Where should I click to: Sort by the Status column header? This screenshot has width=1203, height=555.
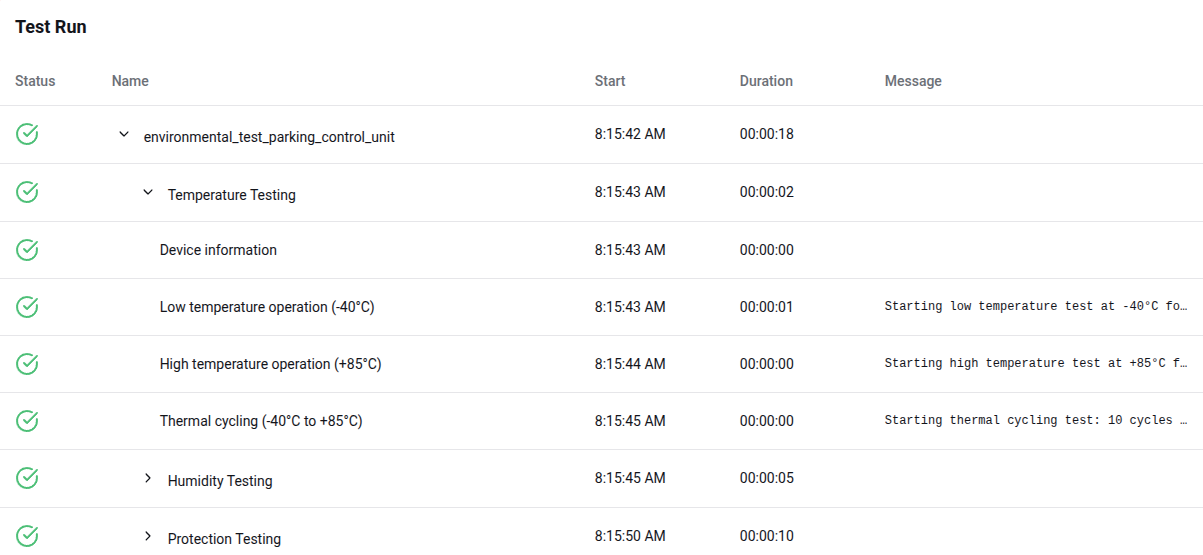(35, 81)
